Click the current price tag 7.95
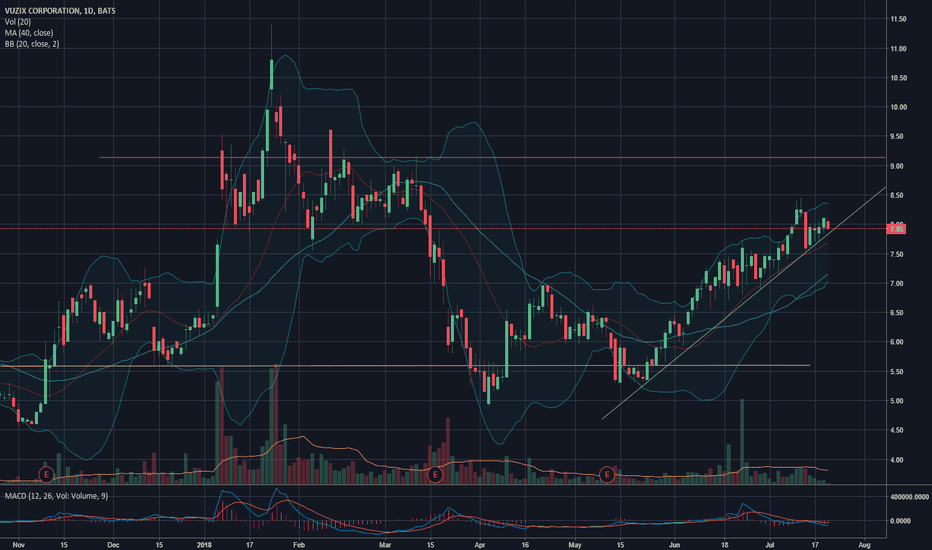 pos(896,228)
